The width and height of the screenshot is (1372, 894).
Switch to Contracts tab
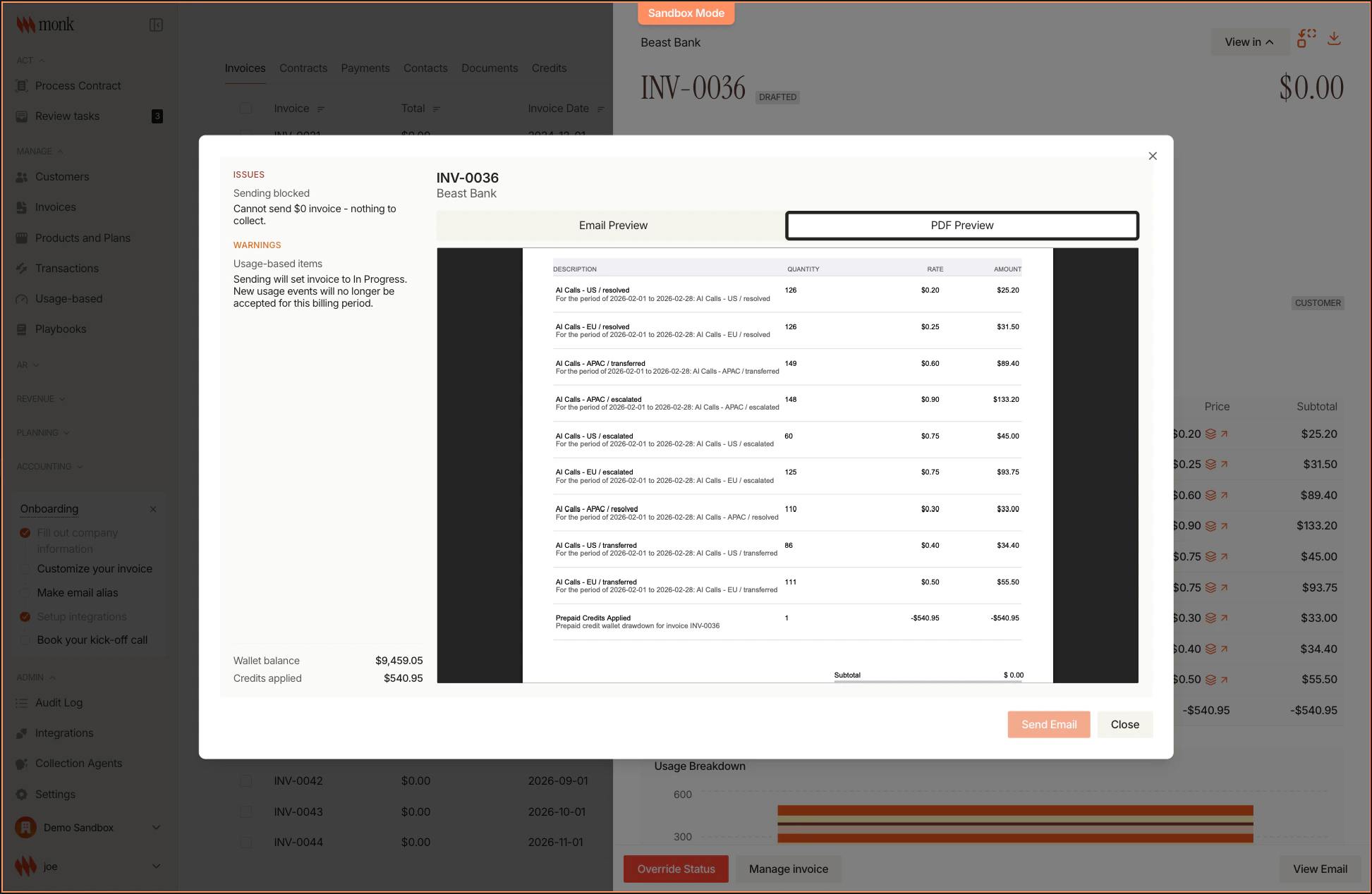303,68
